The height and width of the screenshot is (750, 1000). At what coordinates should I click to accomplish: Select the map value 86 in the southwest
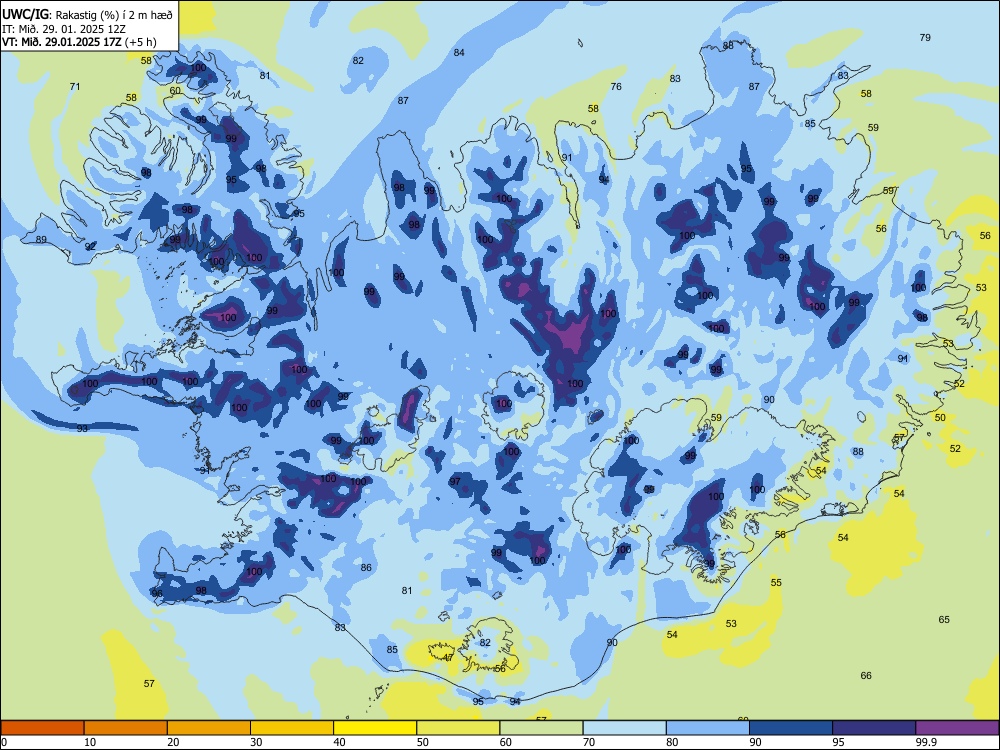[366, 568]
